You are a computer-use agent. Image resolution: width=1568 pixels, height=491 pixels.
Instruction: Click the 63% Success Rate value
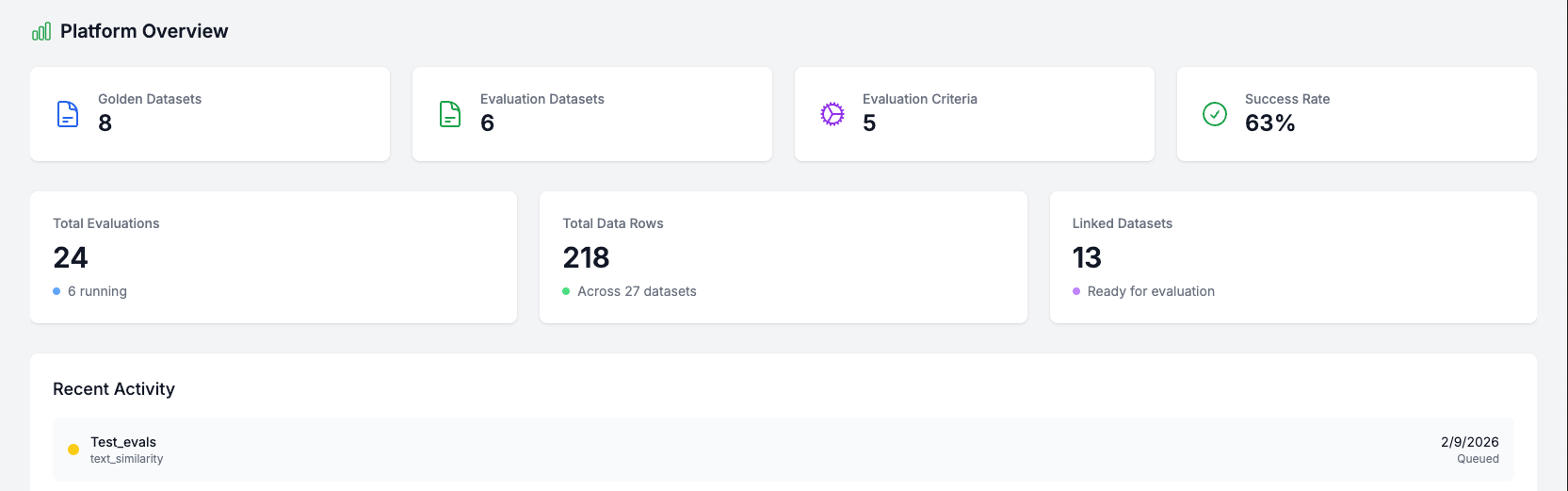point(1269,123)
